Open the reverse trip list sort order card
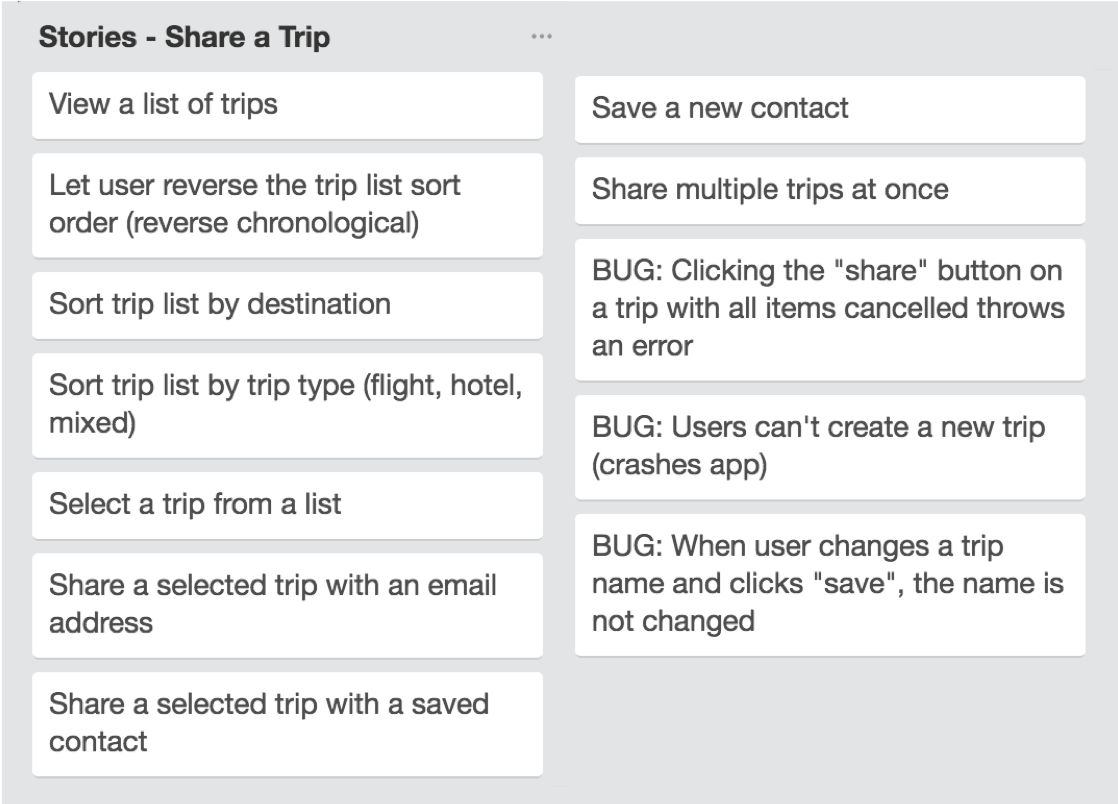1118x804 pixels. coord(287,204)
